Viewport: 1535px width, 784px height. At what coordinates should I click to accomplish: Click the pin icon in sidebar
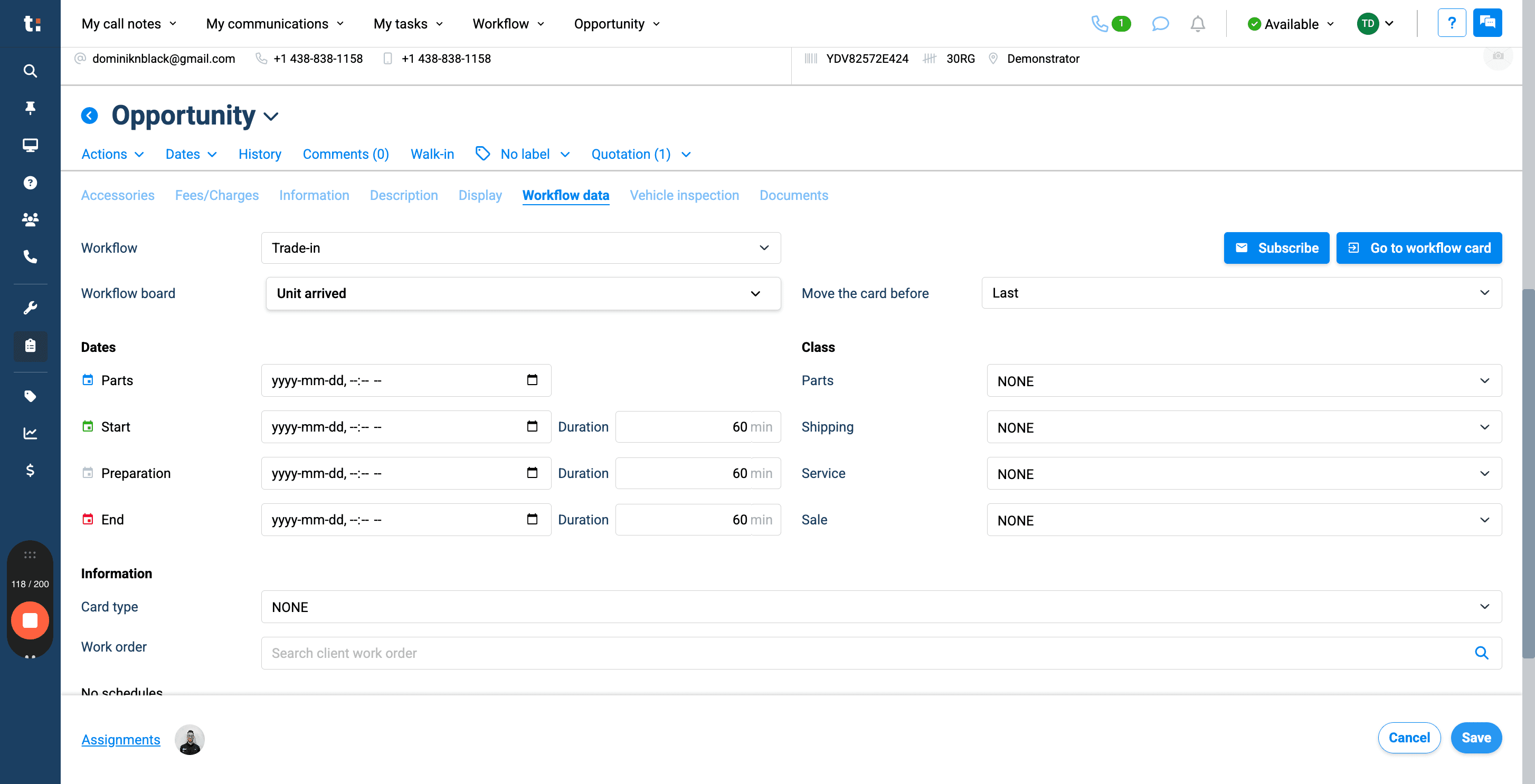[30, 108]
